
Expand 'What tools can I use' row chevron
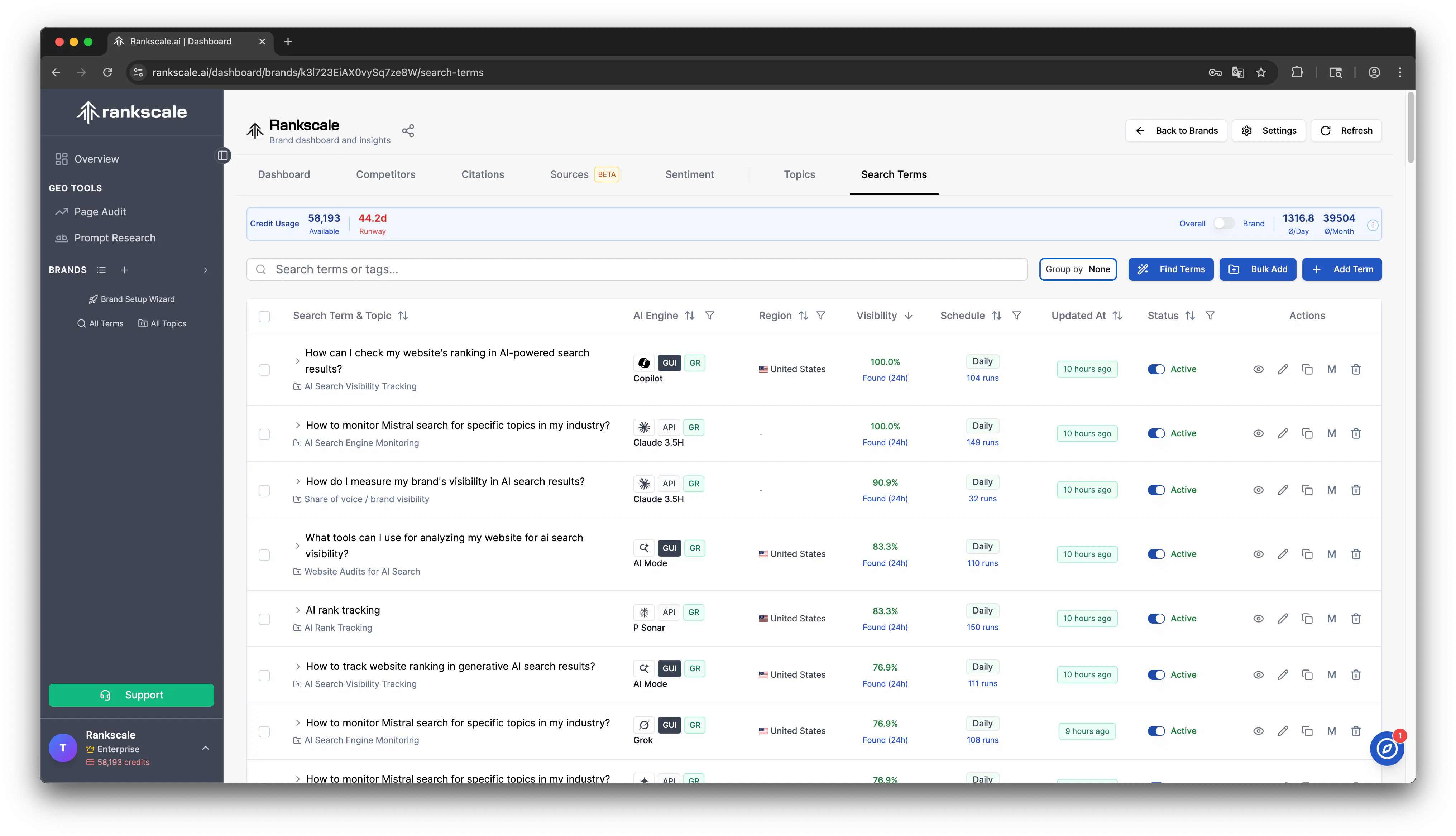[x=297, y=546]
